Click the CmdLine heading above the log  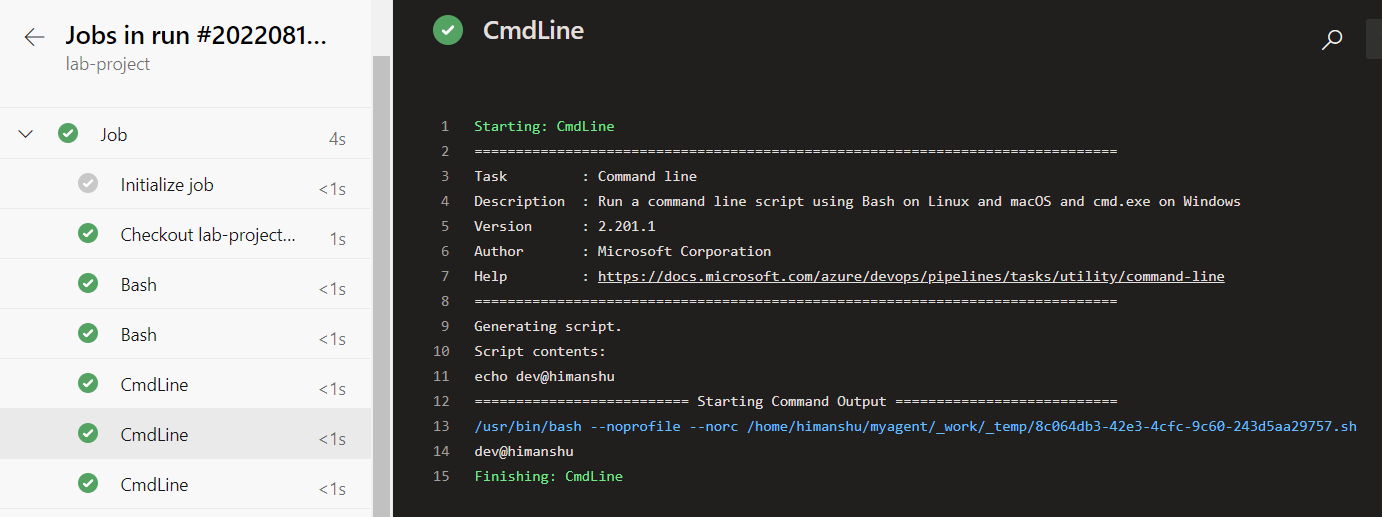pyautogui.click(x=533, y=30)
